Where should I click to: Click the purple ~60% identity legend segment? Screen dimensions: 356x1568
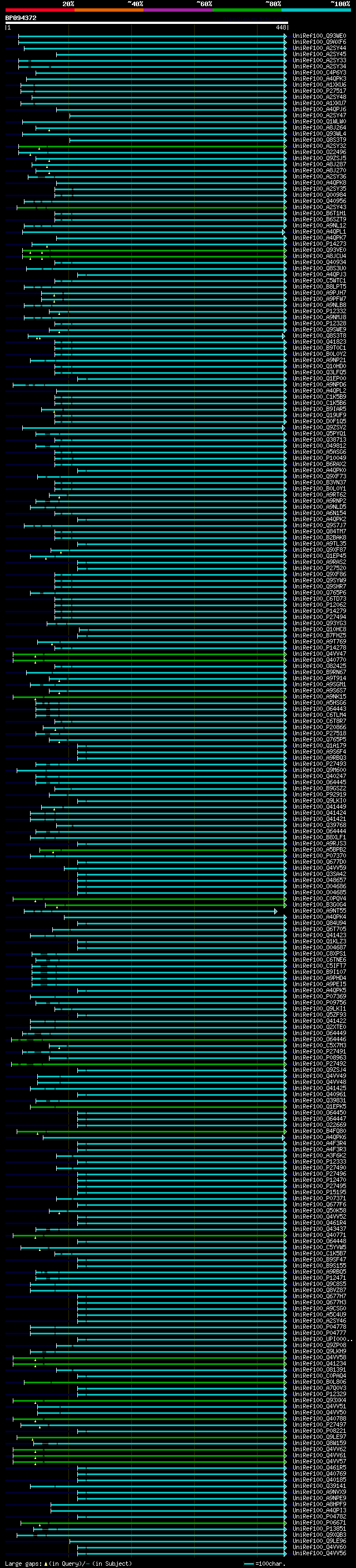tap(177, 10)
